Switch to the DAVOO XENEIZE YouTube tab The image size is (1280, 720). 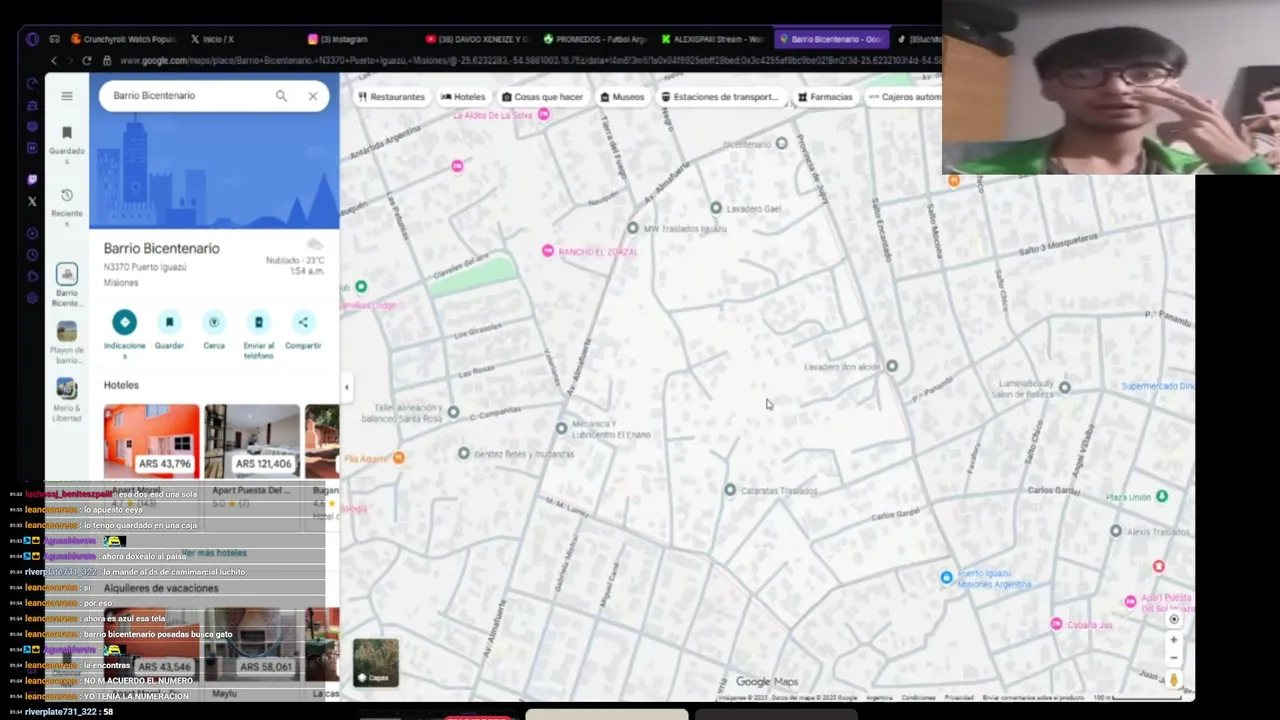point(477,39)
